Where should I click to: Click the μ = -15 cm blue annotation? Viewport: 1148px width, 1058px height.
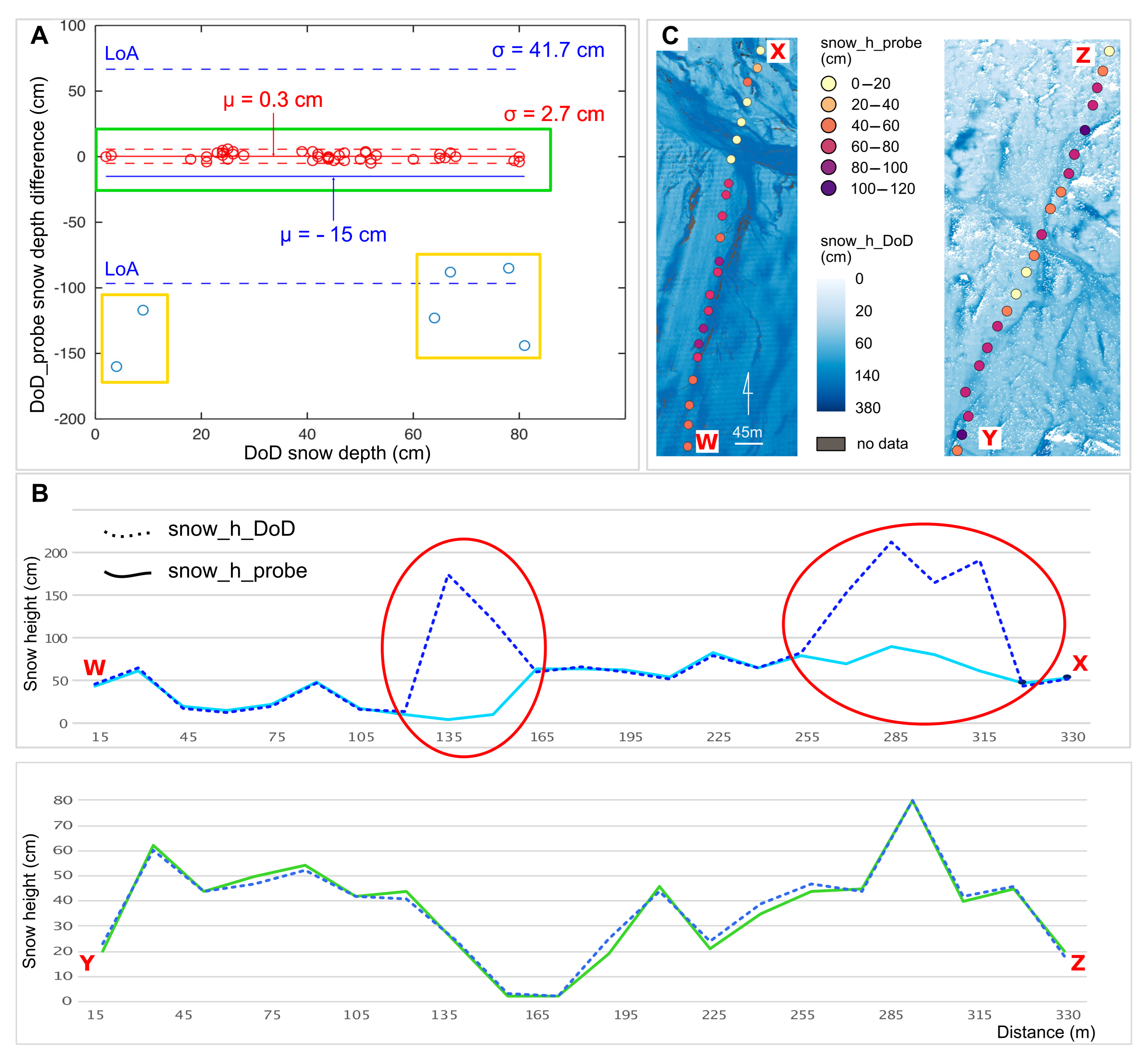[333, 235]
